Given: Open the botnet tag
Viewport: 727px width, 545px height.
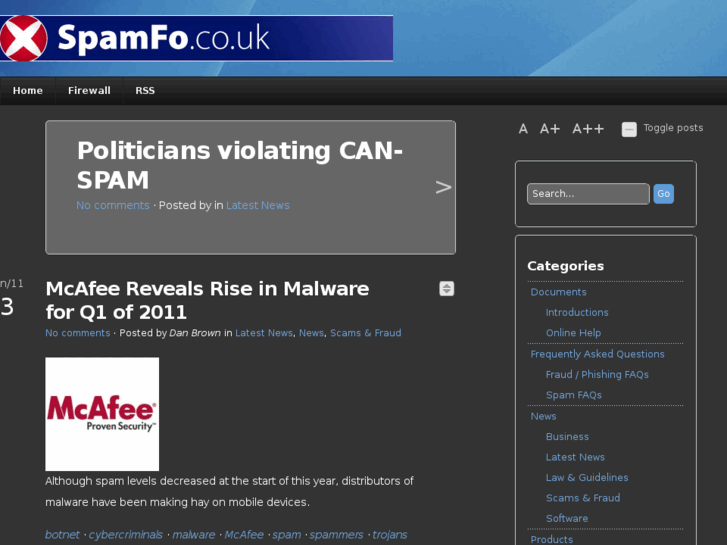Looking at the screenshot, I should (62, 535).
